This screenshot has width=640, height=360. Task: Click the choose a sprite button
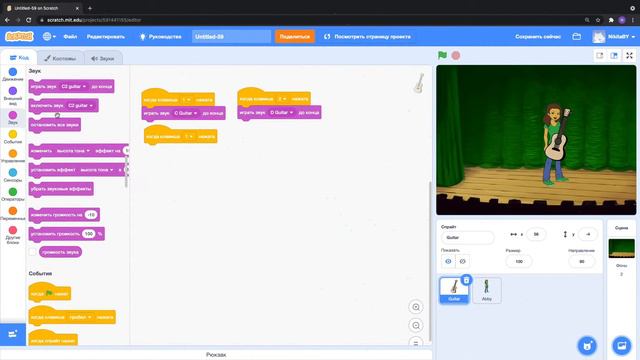coord(587,346)
